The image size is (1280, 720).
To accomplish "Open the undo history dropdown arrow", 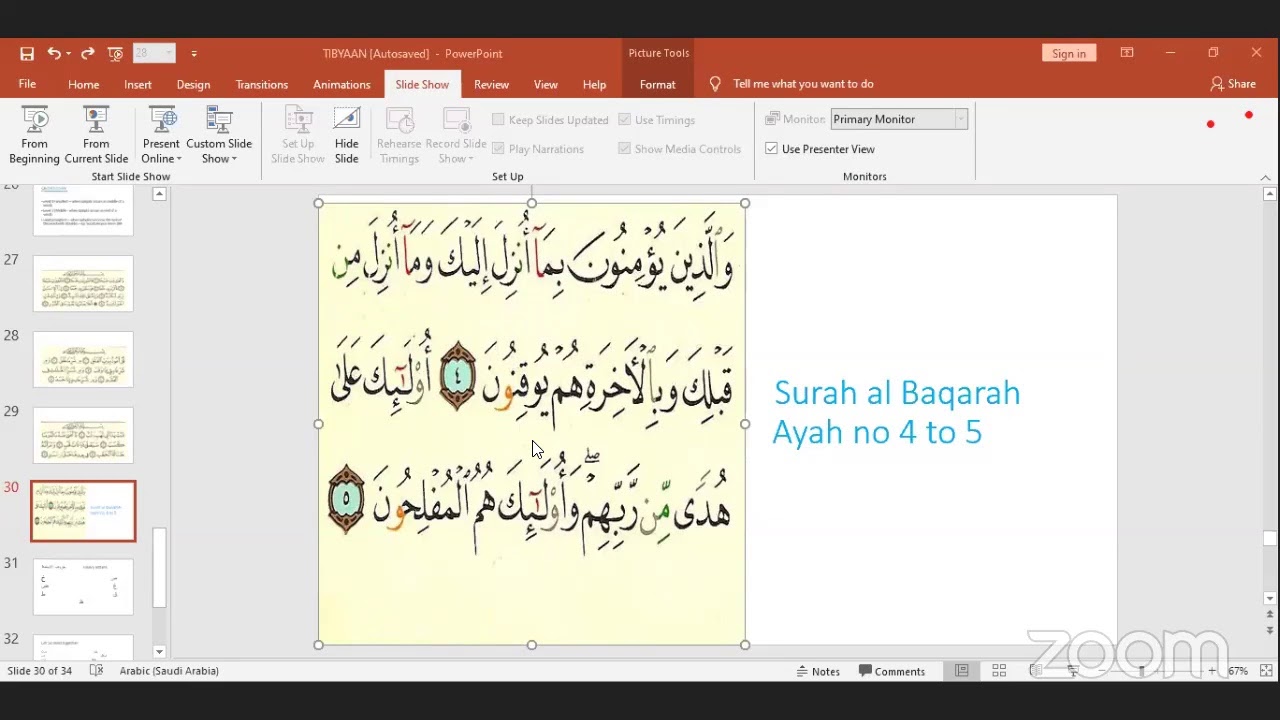I will (x=68, y=53).
